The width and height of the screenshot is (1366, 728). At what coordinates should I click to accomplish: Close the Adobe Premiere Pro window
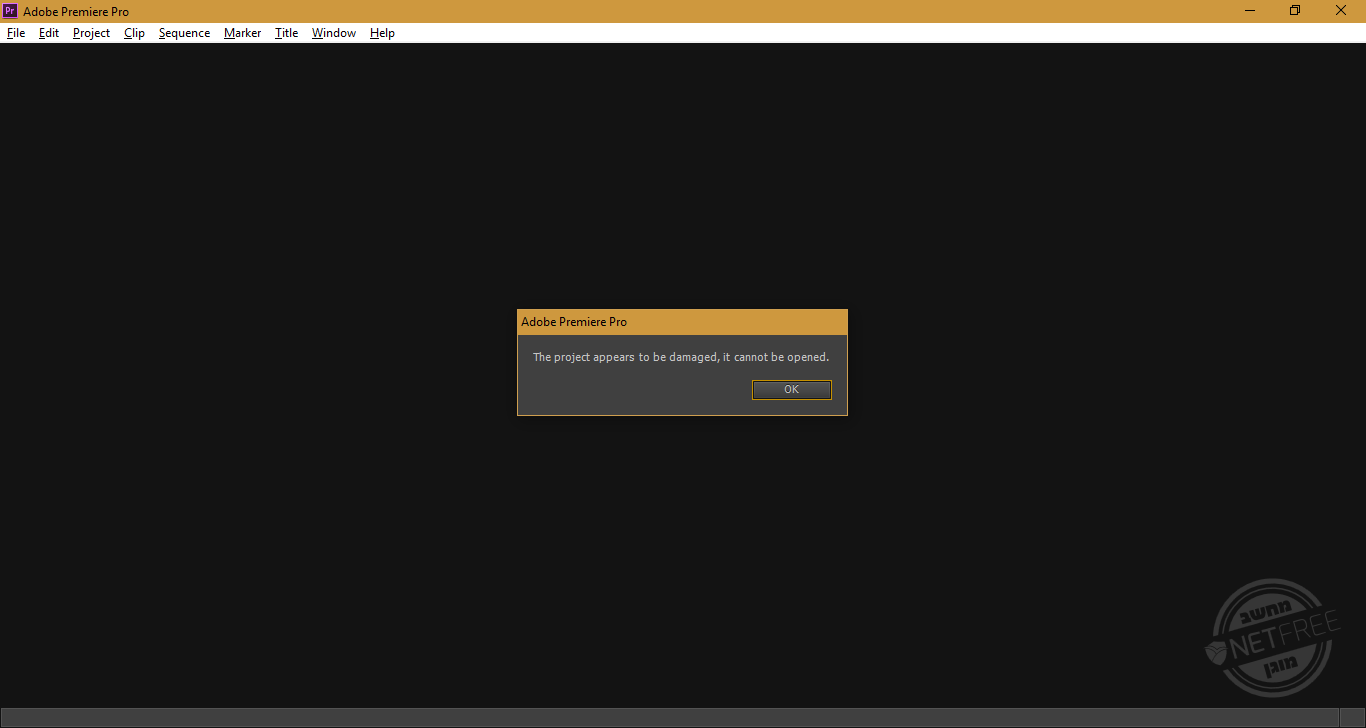point(1341,11)
